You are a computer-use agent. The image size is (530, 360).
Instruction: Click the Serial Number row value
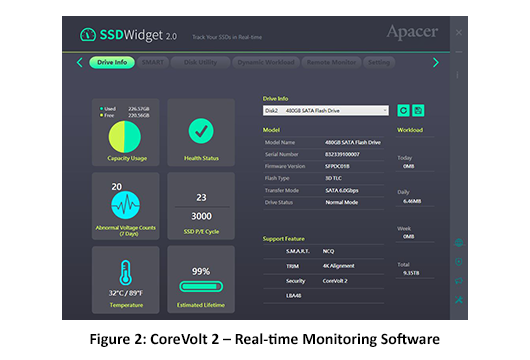[342, 154]
